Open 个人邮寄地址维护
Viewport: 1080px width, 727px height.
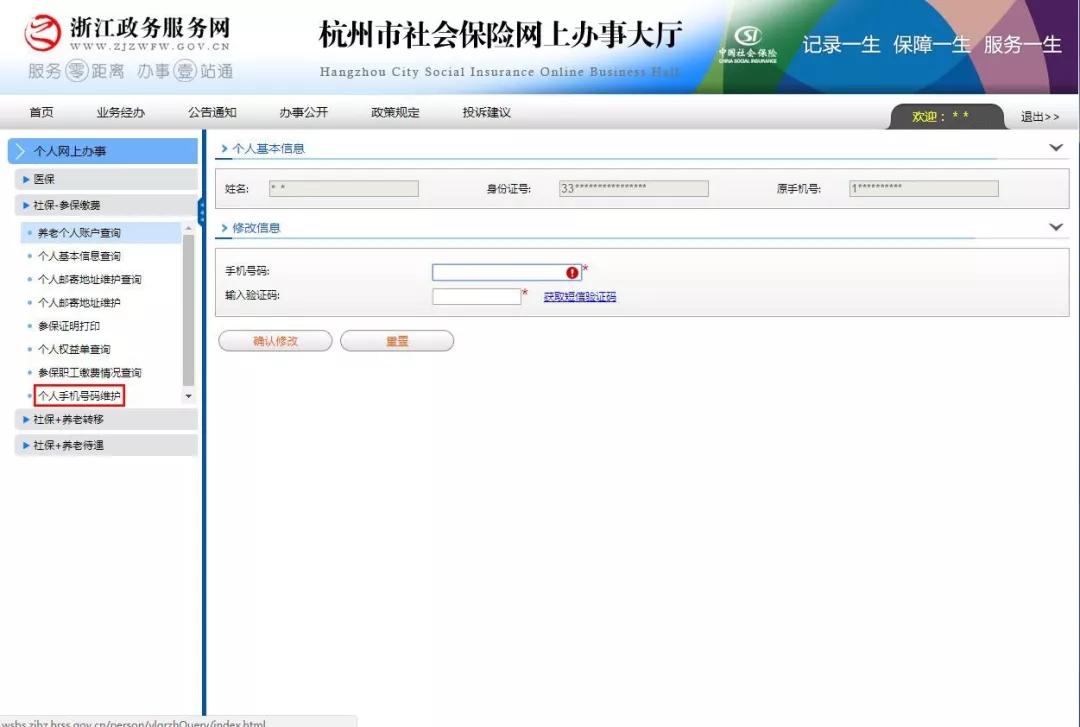[79, 303]
